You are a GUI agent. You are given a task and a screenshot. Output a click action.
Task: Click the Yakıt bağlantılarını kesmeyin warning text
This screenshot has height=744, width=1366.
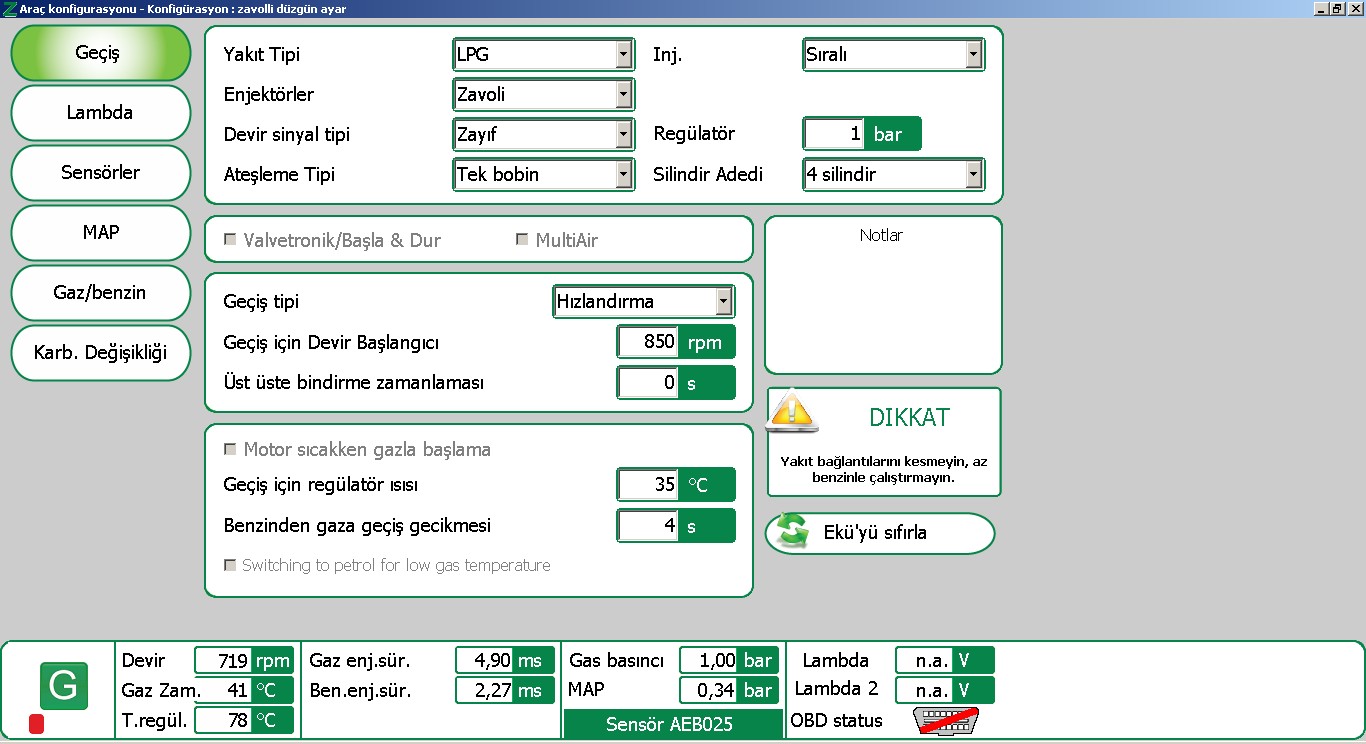[883, 470]
